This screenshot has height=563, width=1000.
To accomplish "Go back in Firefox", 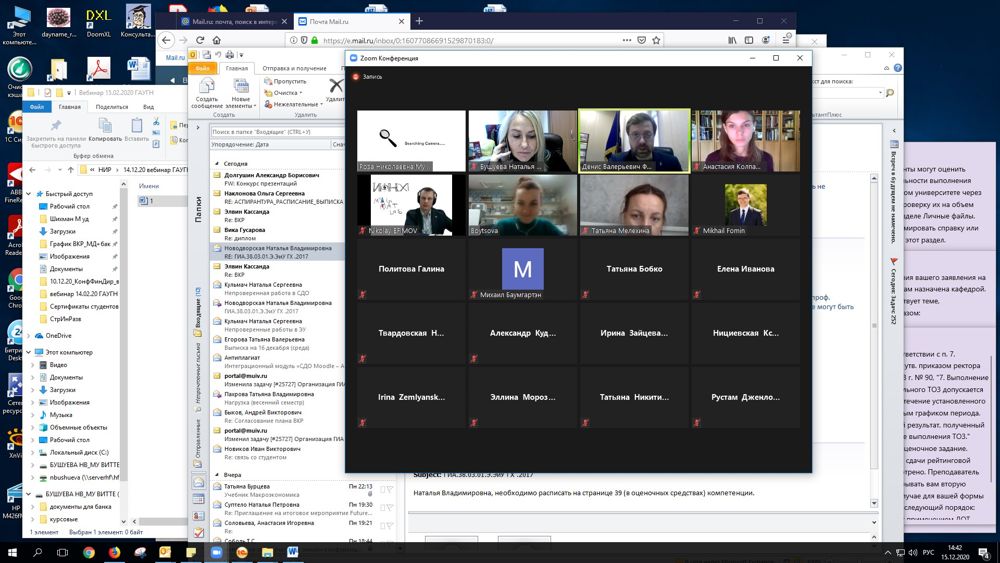I will [166, 40].
